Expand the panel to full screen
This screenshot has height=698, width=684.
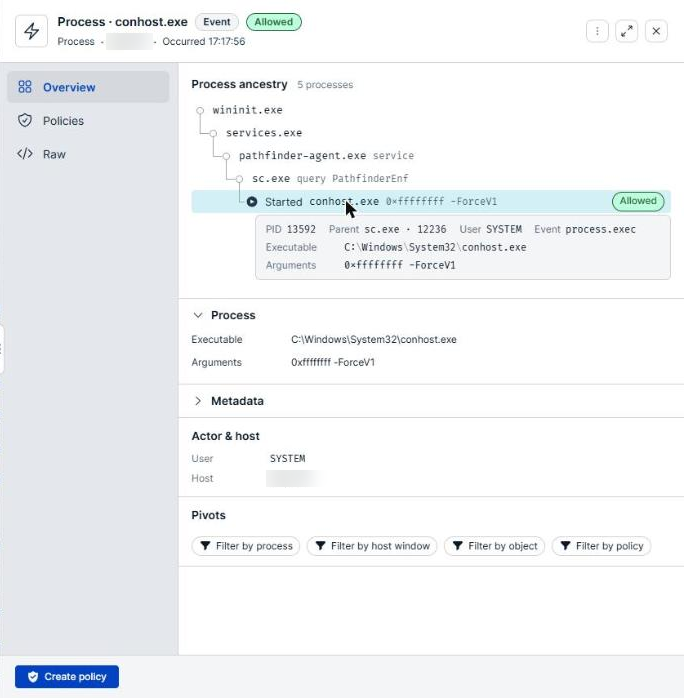coord(627,31)
